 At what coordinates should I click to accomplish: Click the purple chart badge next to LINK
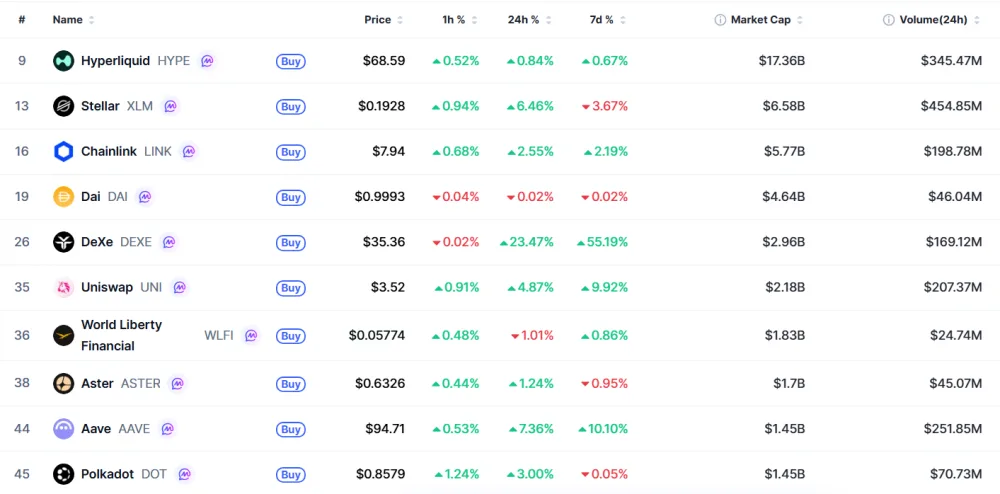(189, 152)
